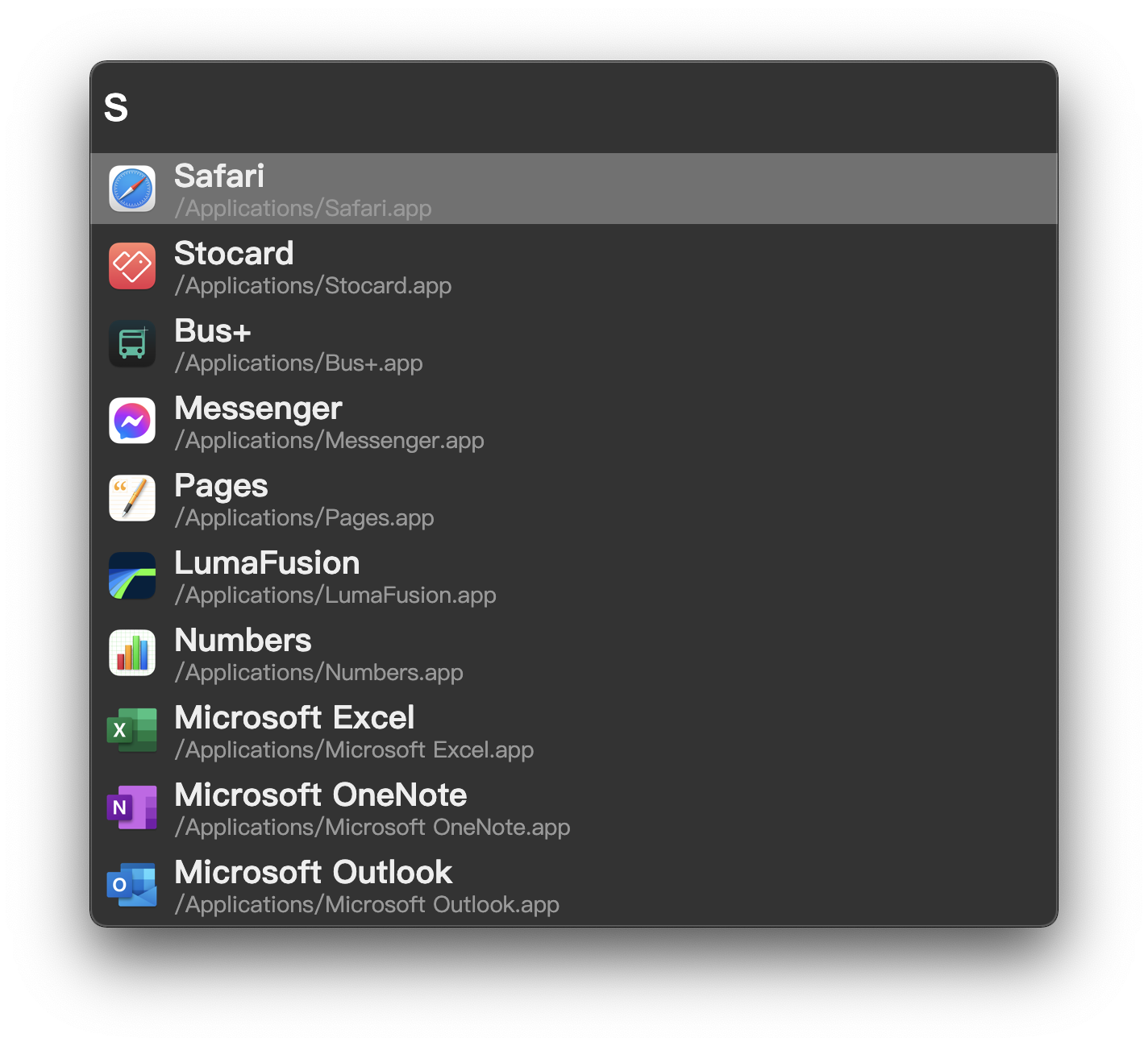Click the Stocard red card icon
The image size is (1148, 1046).
click(132, 266)
